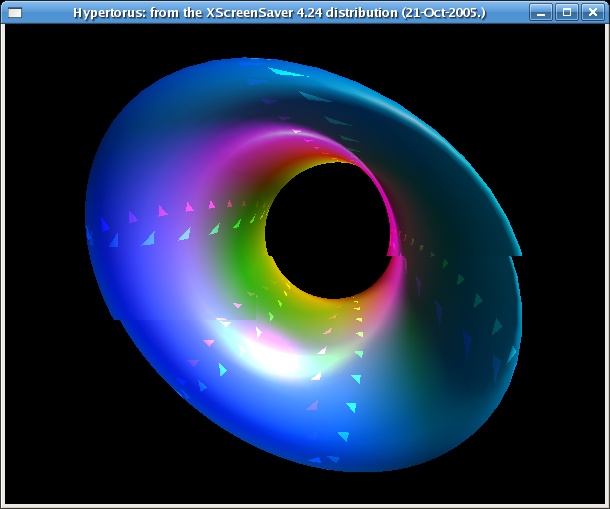Maximize the Hypertorus window
Image resolution: width=610 pixels, height=509 pixels.
pos(566,12)
